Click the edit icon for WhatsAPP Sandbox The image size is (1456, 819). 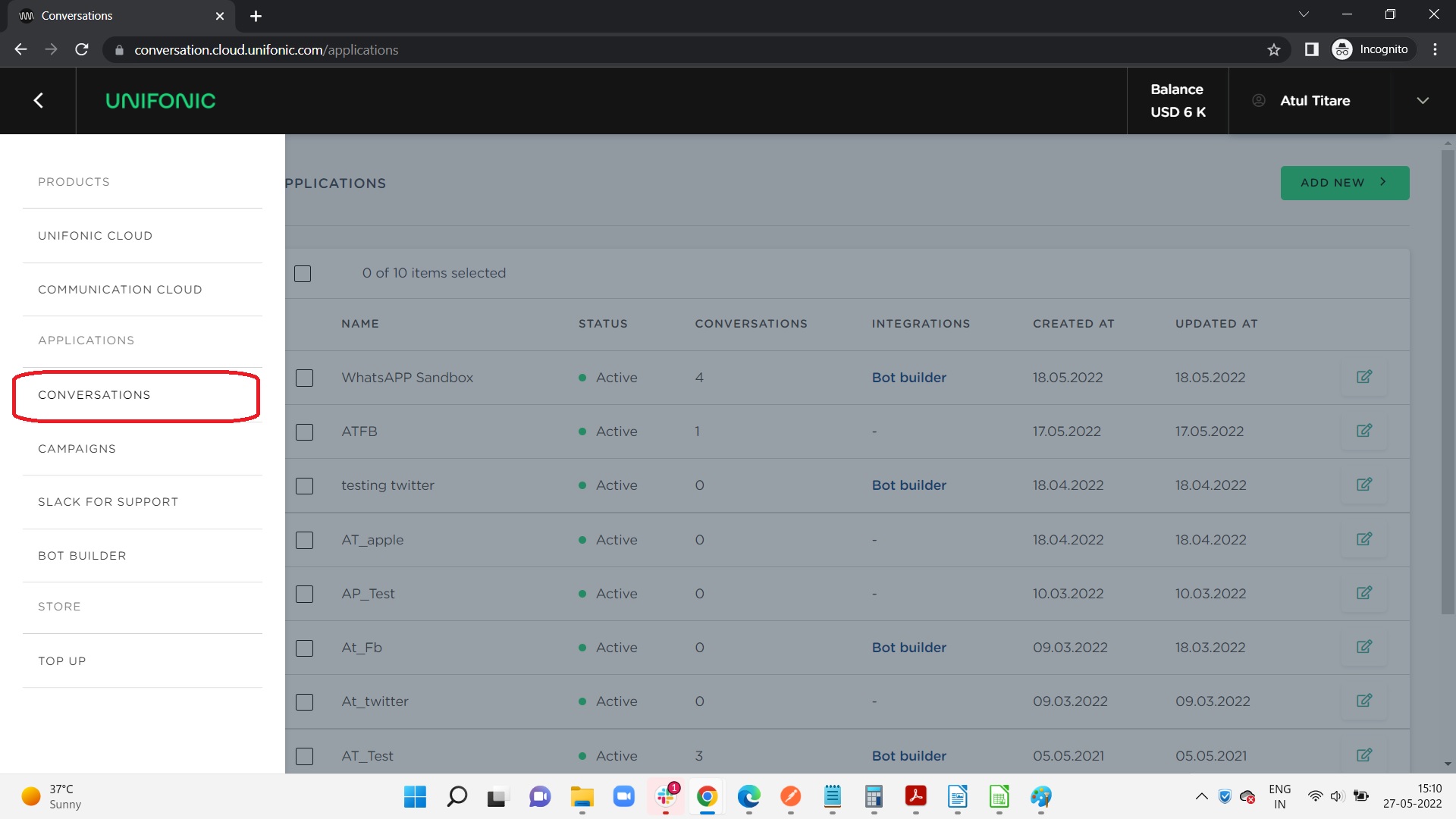(x=1363, y=377)
